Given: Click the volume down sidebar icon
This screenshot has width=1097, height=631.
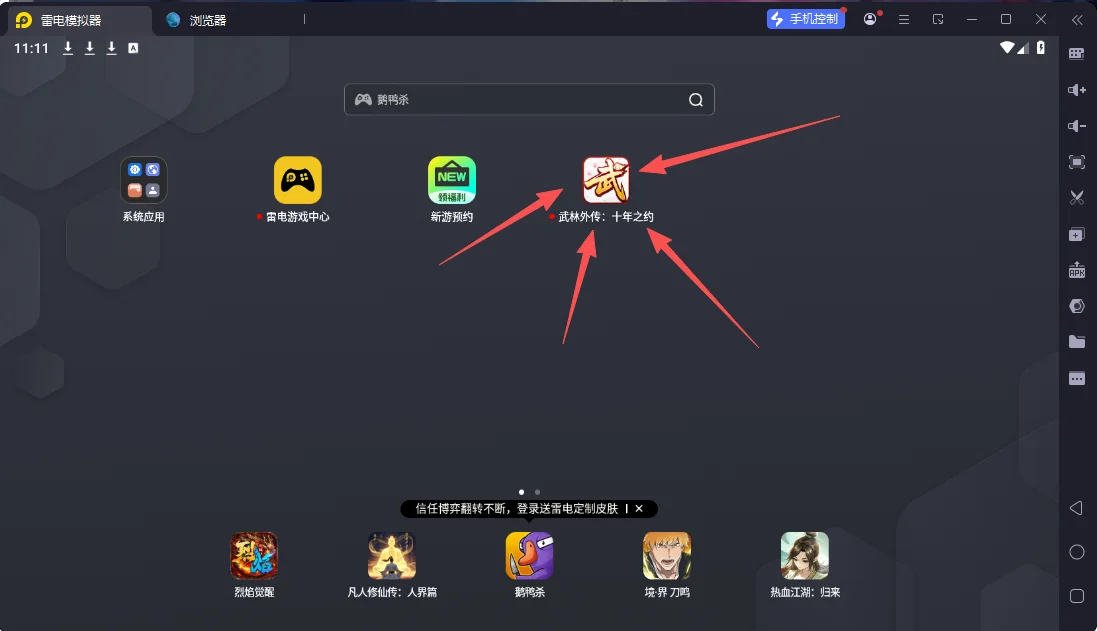Looking at the screenshot, I should (x=1077, y=126).
